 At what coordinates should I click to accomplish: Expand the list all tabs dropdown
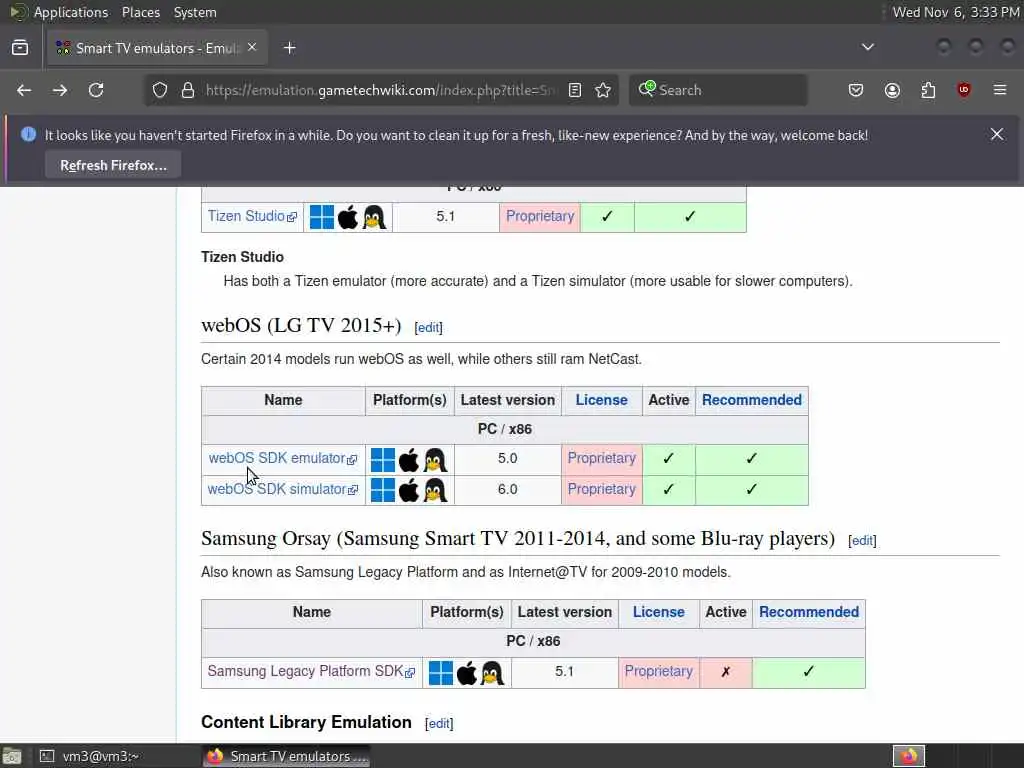(x=867, y=47)
